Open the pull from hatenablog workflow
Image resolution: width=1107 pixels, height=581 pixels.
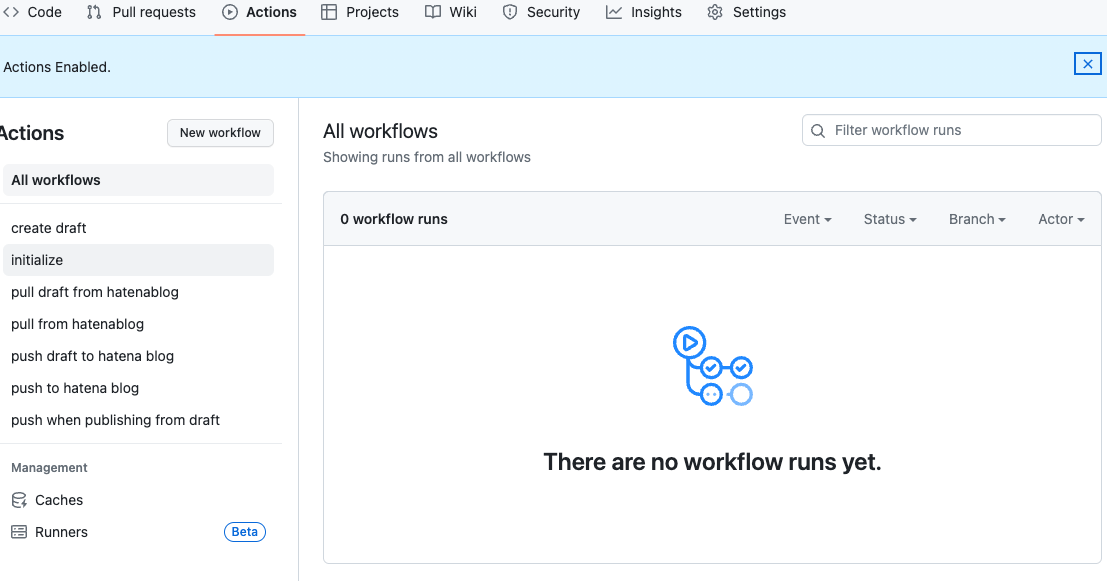(x=138, y=324)
